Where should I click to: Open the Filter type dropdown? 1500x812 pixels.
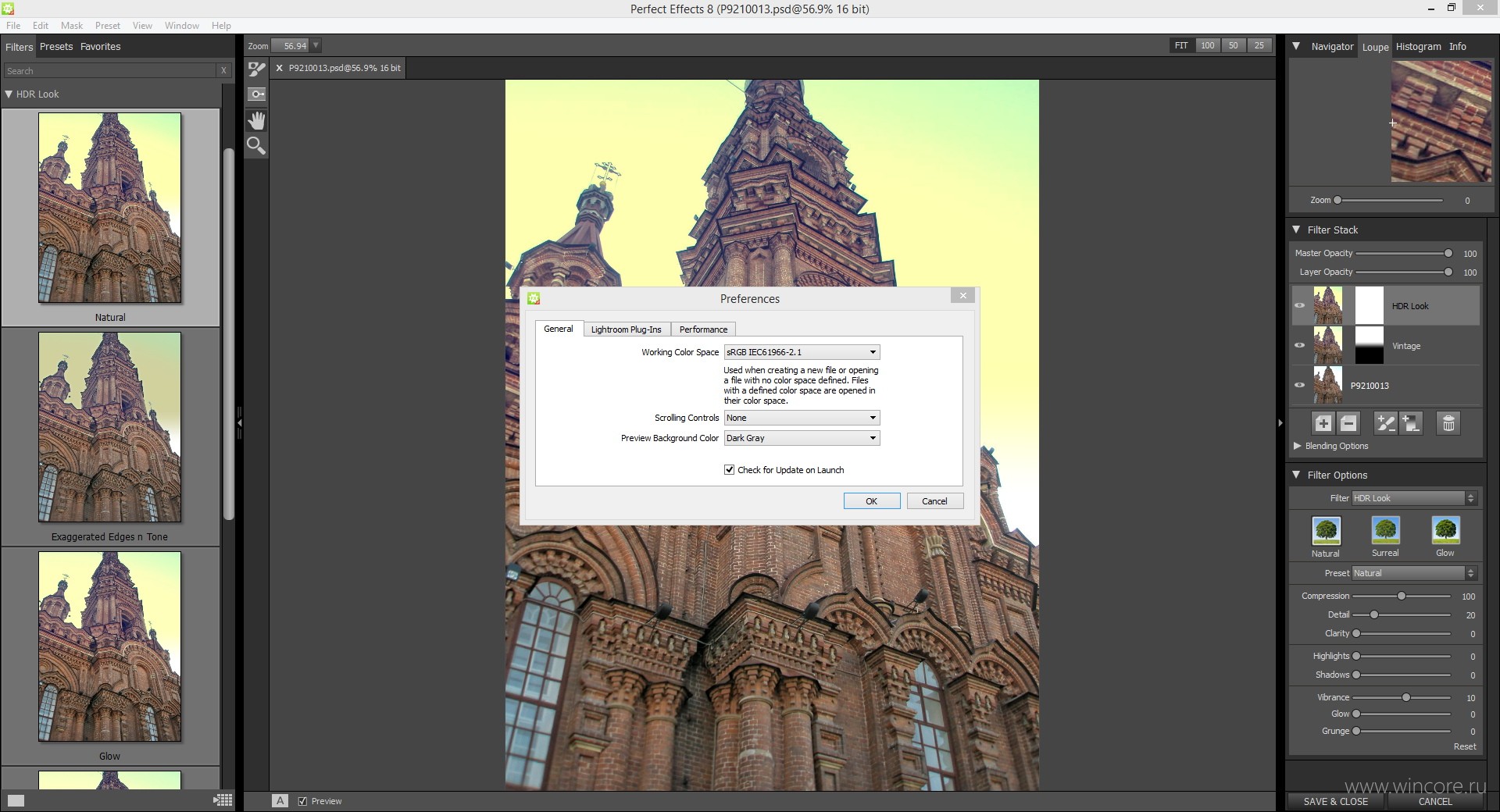point(1414,498)
